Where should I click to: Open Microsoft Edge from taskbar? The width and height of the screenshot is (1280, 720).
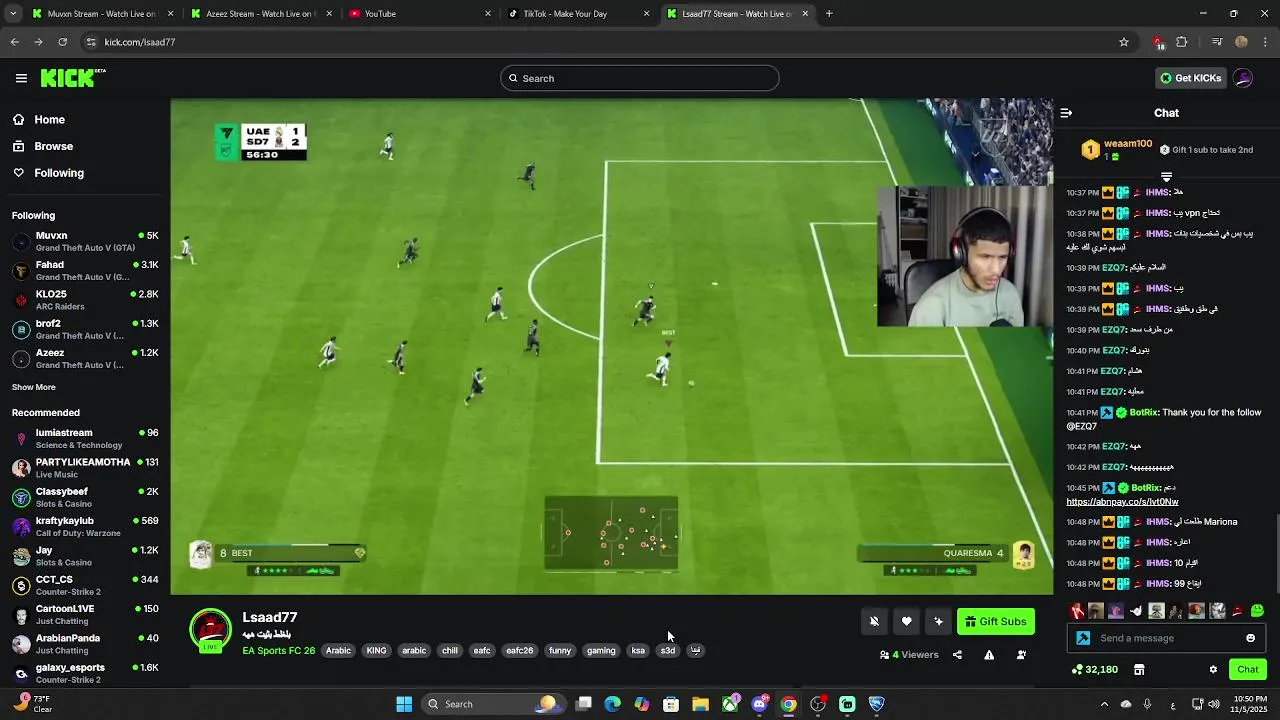[613, 704]
